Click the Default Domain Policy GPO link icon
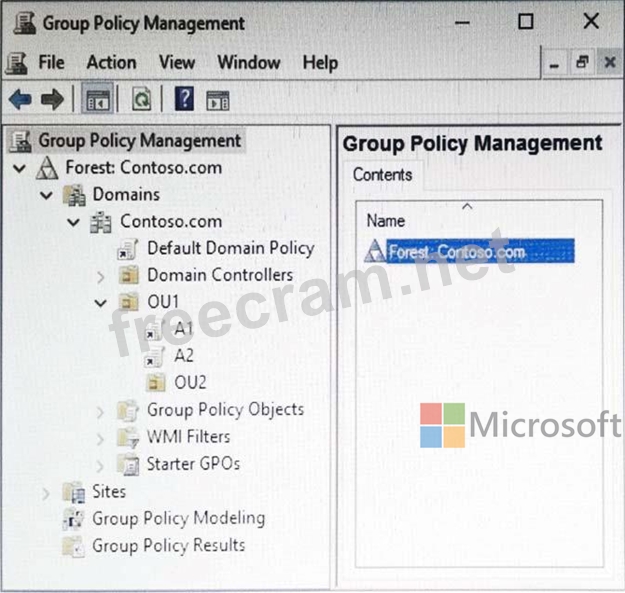The height and width of the screenshot is (593, 625). (x=128, y=249)
